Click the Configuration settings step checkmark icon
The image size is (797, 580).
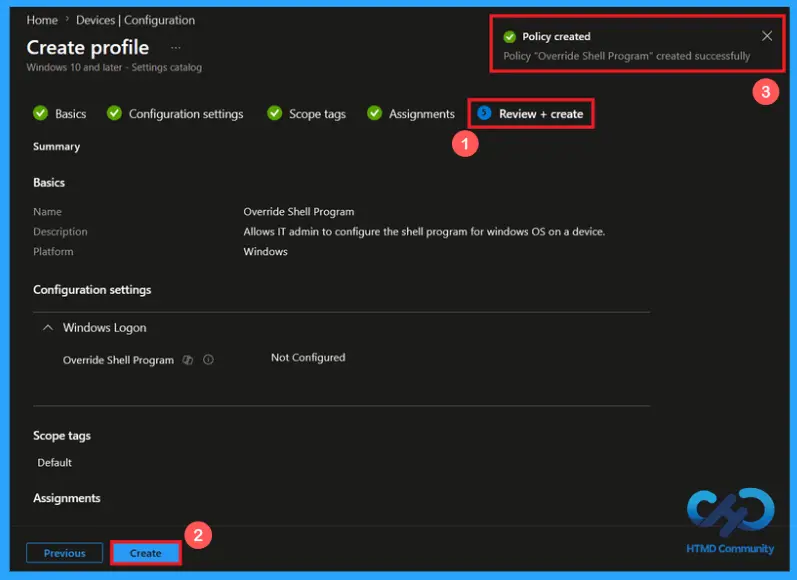[x=114, y=113]
